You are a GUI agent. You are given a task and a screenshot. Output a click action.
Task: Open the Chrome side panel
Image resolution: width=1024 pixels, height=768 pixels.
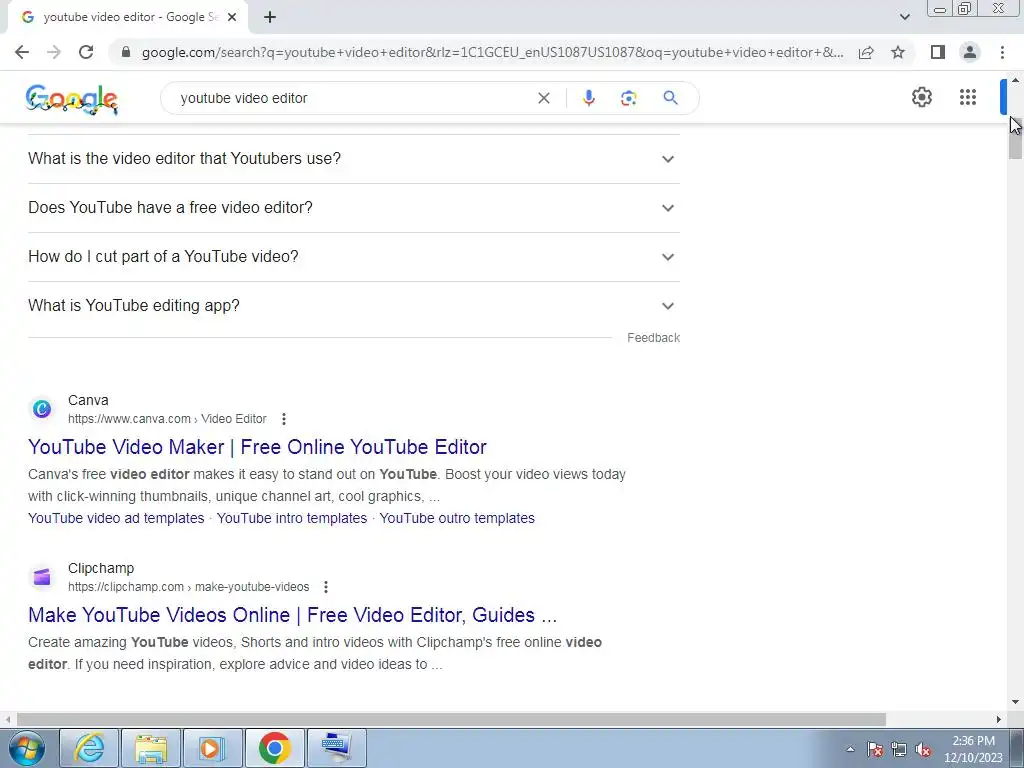pyautogui.click(x=938, y=52)
